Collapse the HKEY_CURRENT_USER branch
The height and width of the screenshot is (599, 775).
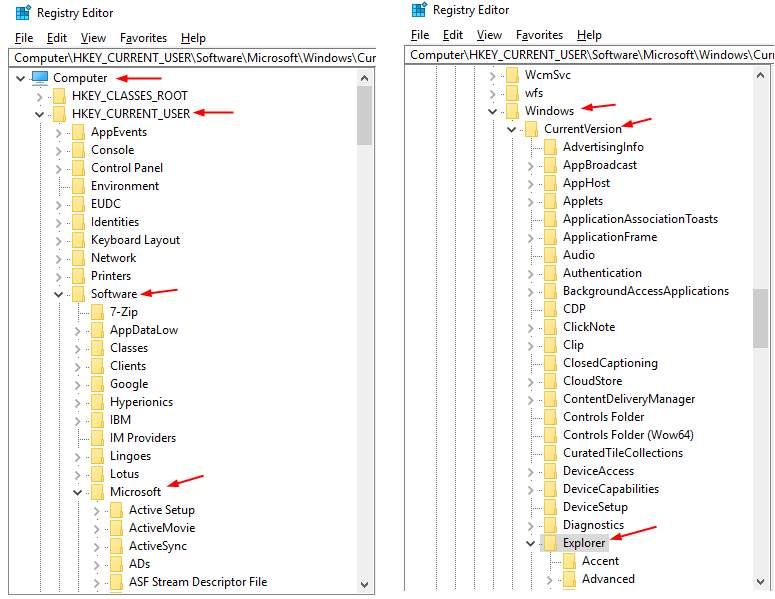pyautogui.click(x=39, y=114)
